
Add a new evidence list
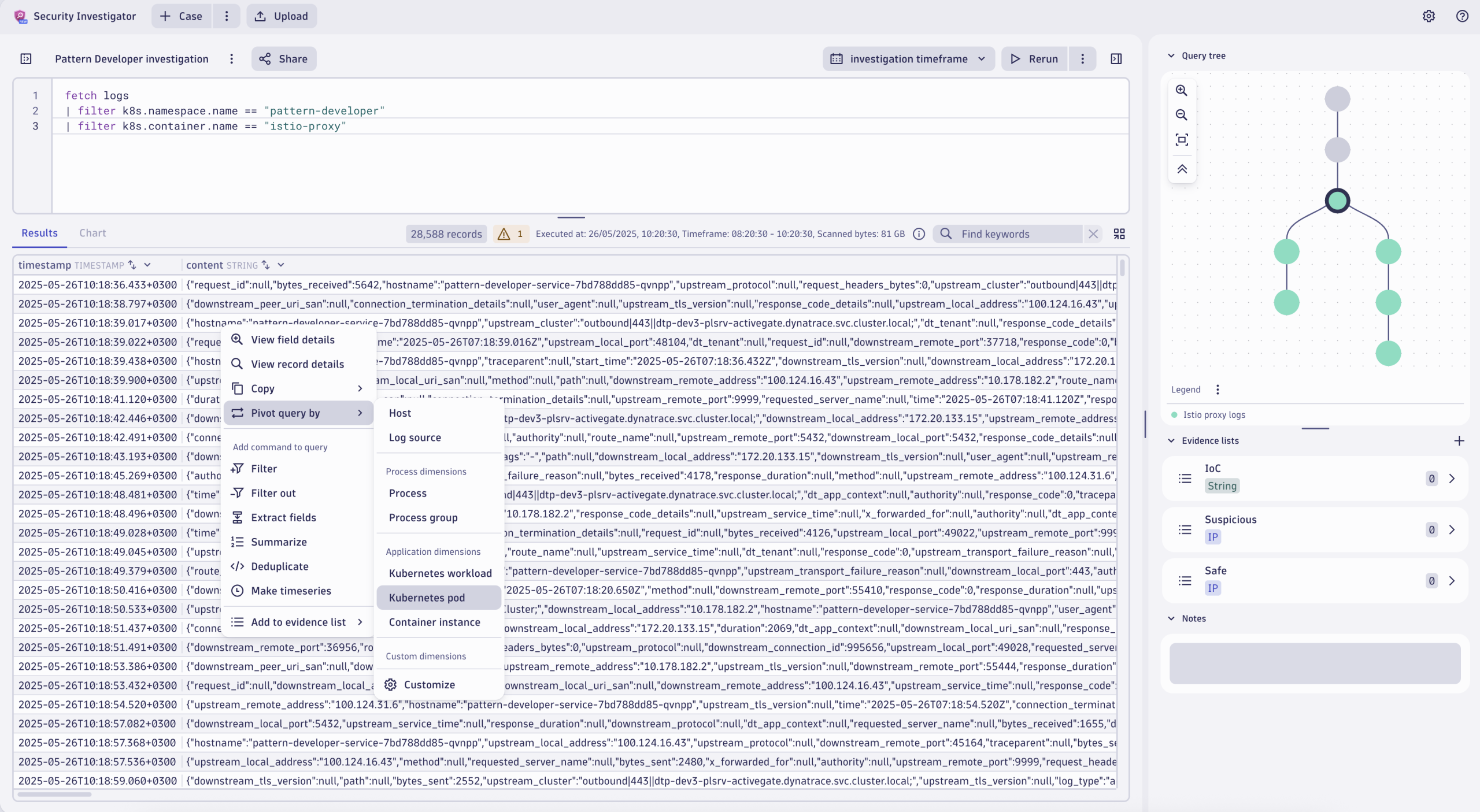coord(1459,440)
